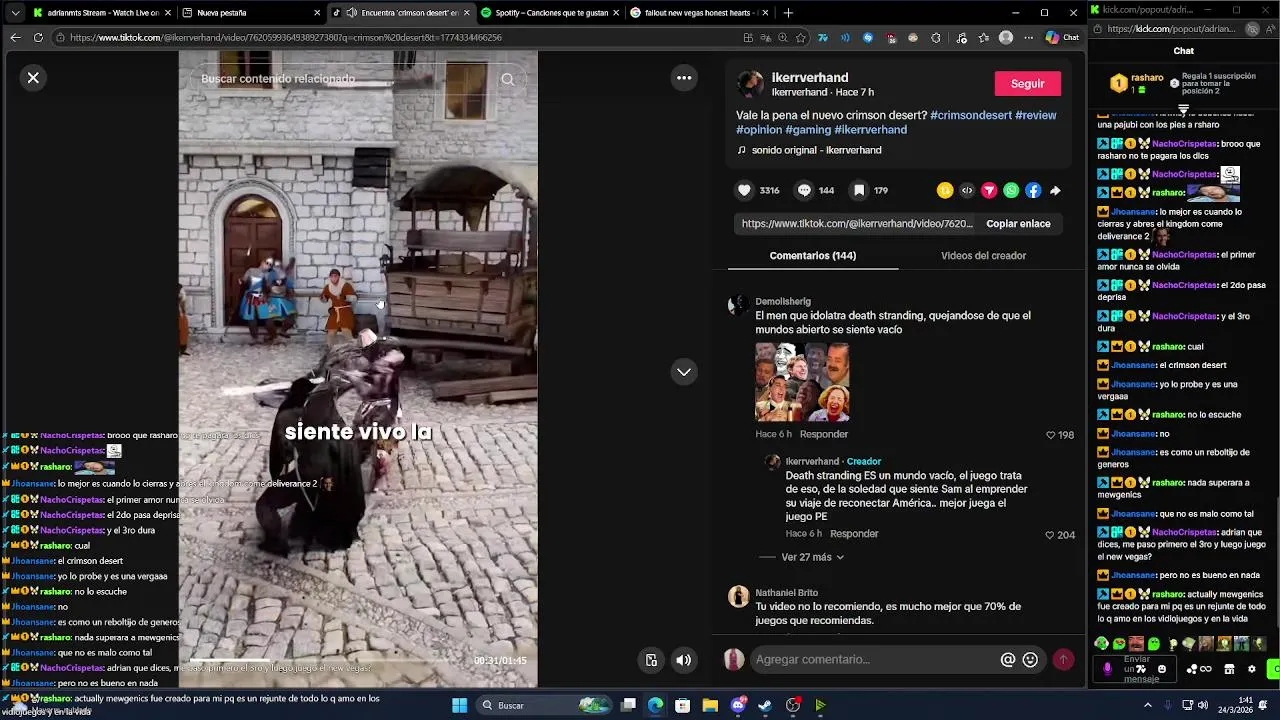The height and width of the screenshot is (720, 1280).
Task: Save video with bookmark icon
Action: (x=859, y=190)
